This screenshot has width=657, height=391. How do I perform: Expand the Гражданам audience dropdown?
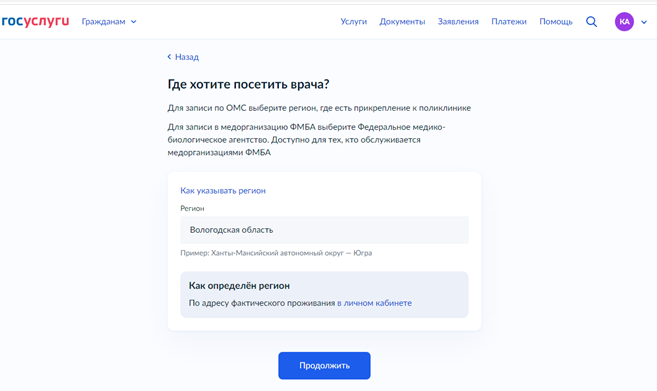109,21
